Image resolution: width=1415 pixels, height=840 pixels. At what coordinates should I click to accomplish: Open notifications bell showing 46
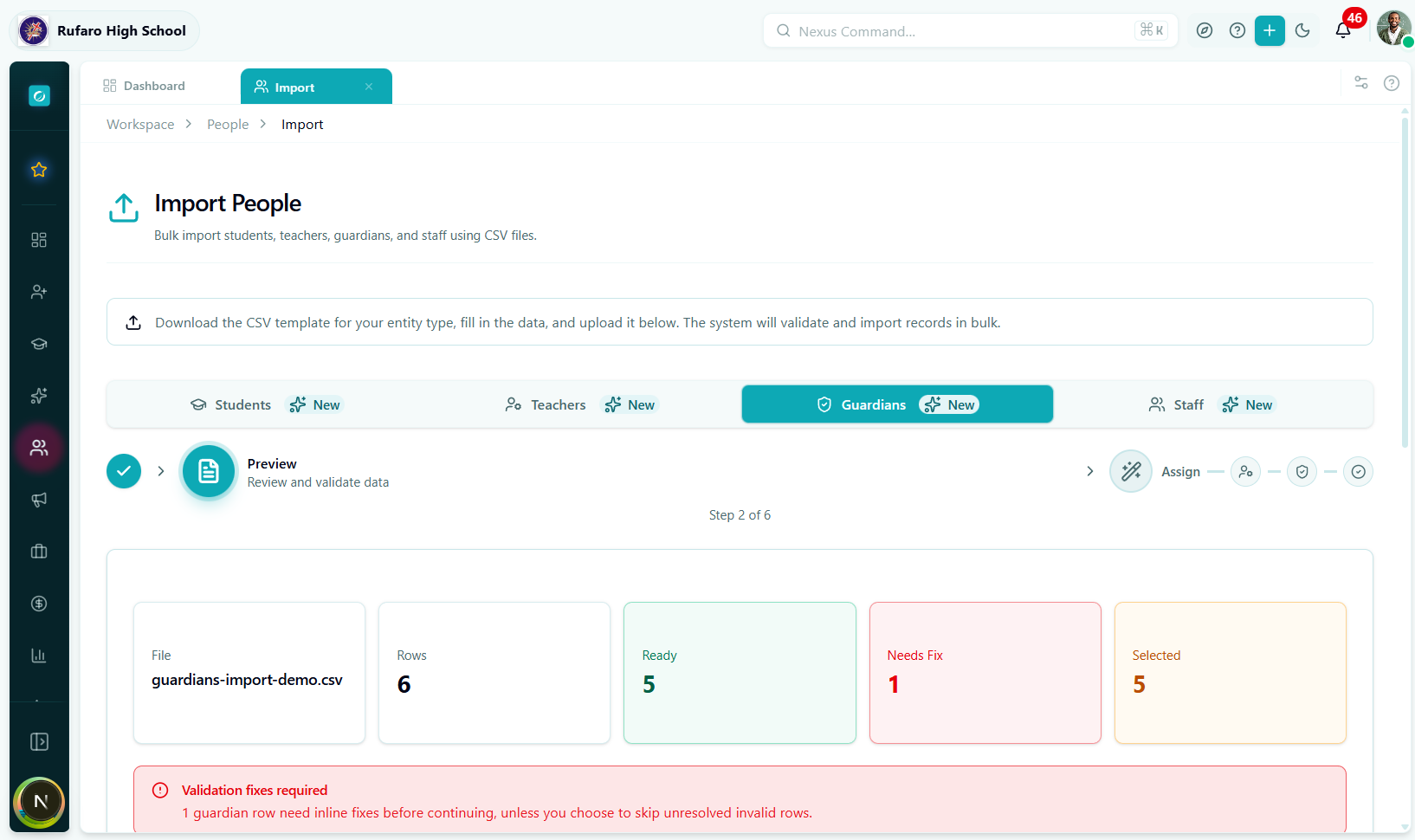[x=1343, y=30]
